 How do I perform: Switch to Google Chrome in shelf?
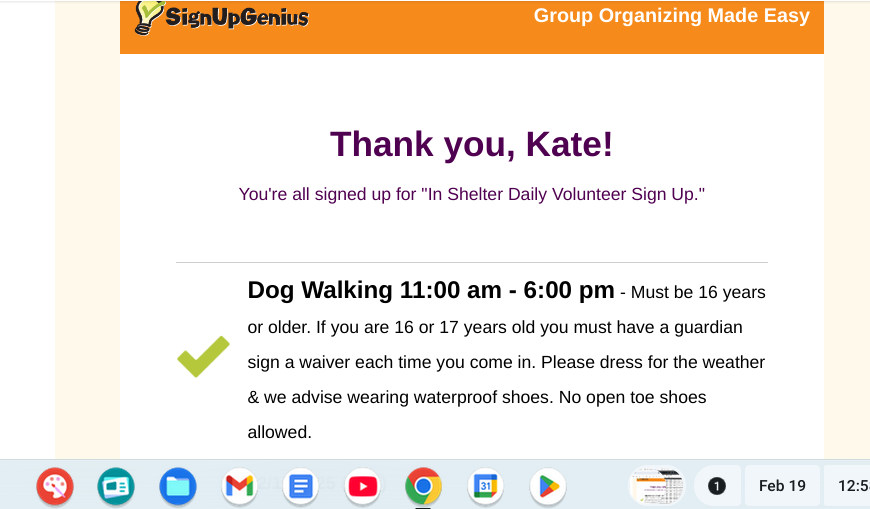click(x=423, y=487)
